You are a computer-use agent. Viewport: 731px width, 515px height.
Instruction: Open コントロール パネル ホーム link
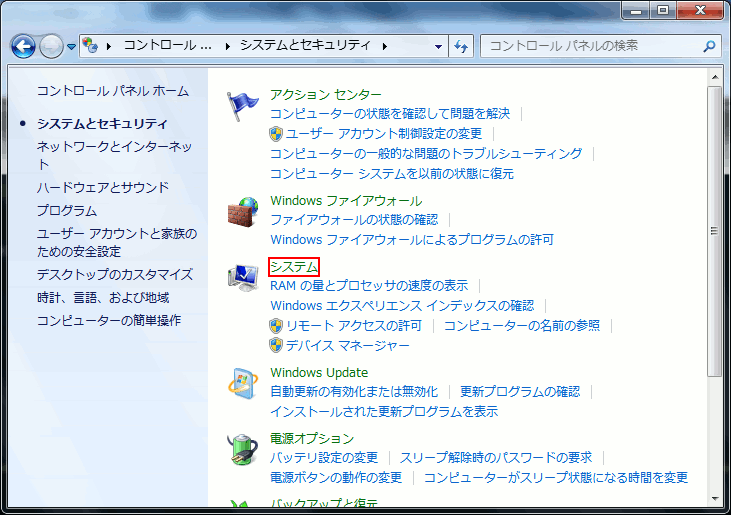[112, 91]
